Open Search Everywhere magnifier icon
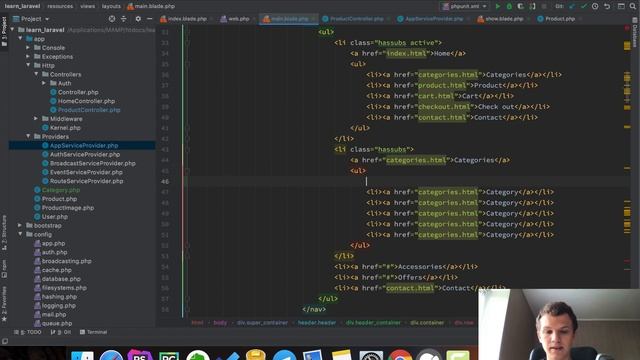The image size is (640, 360). click(x=633, y=7)
